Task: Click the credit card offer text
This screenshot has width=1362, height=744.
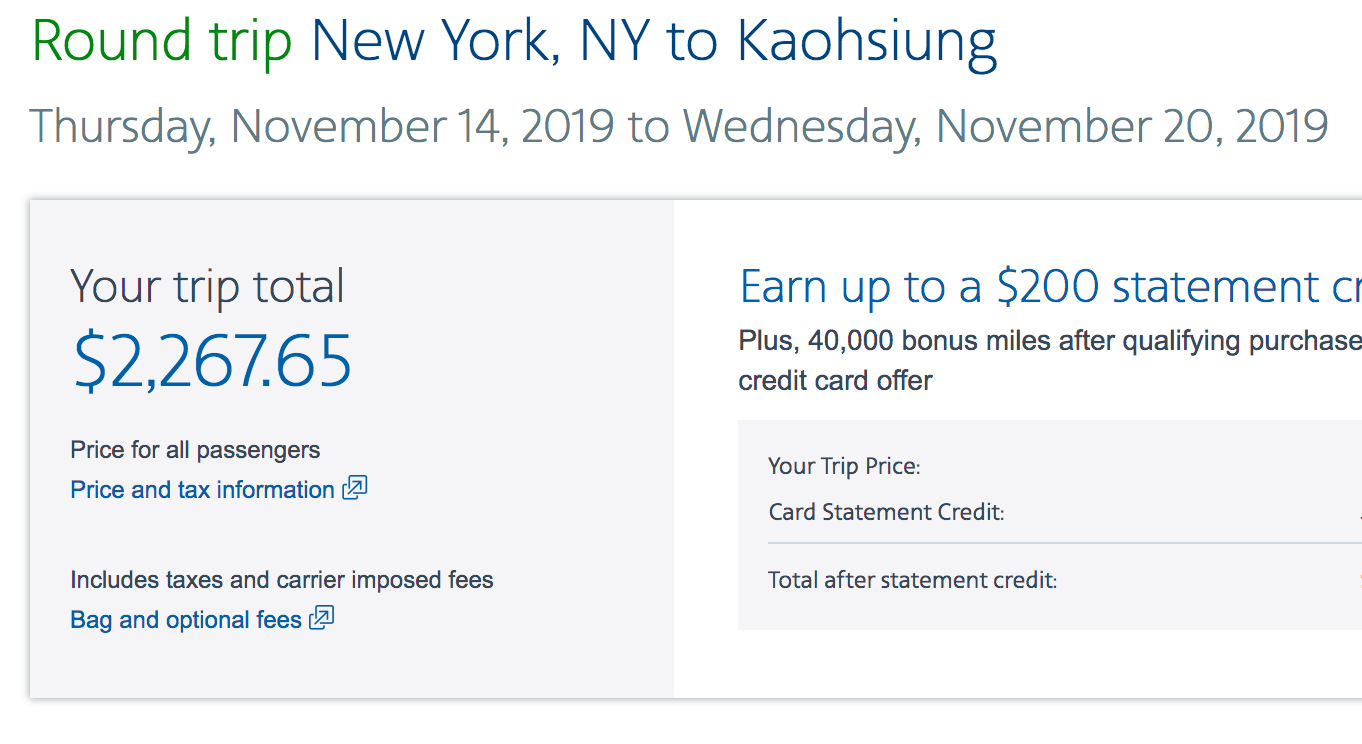Action: 835,381
